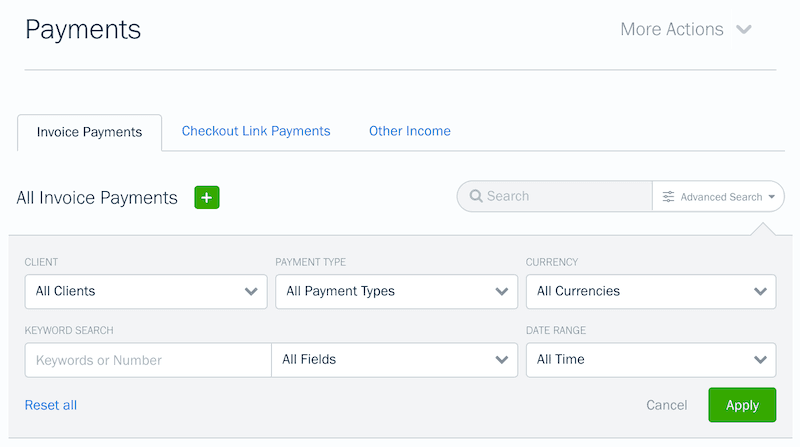Switch to the Checkout Link Payments tab

[x=256, y=131]
